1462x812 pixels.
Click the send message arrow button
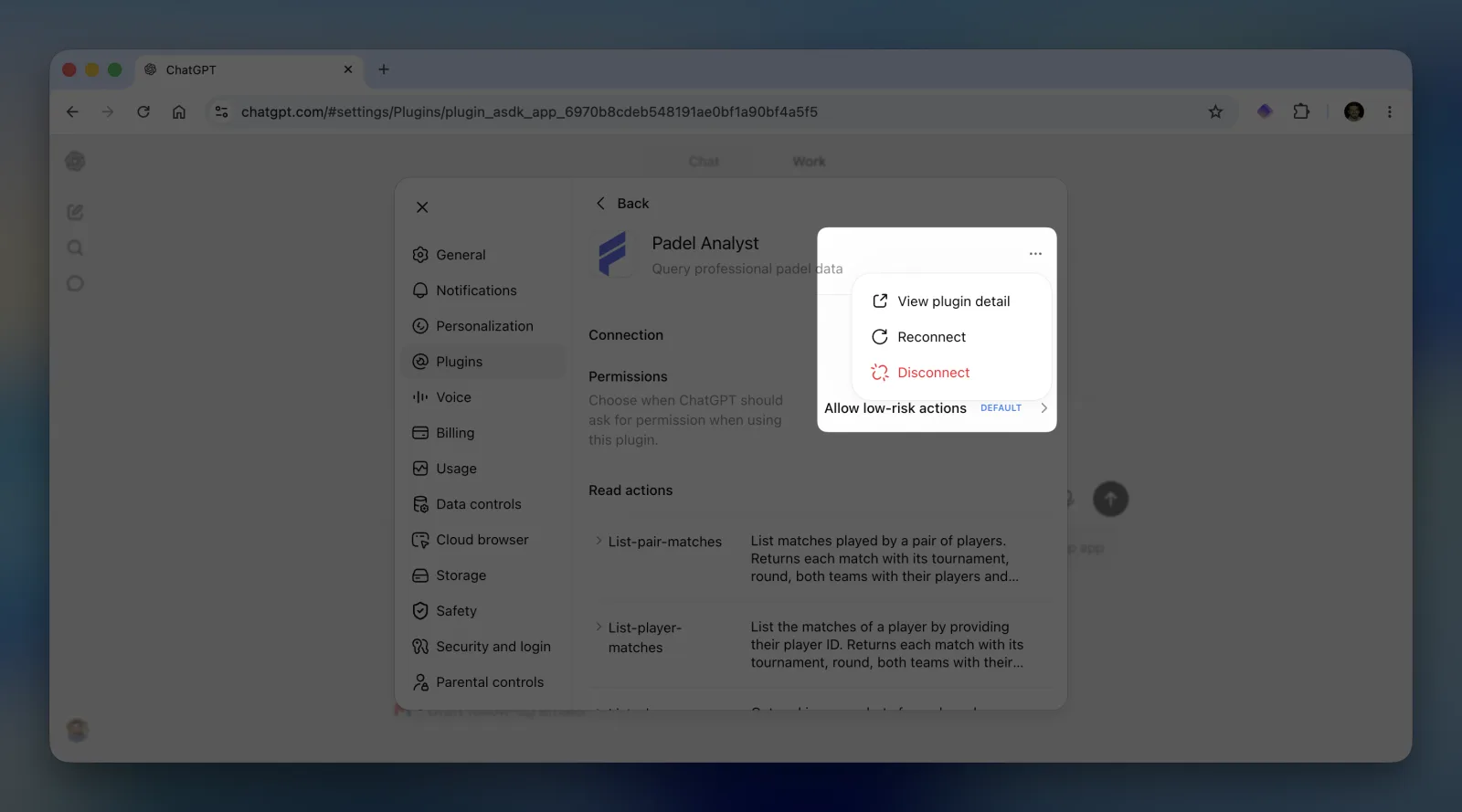pyautogui.click(x=1110, y=499)
